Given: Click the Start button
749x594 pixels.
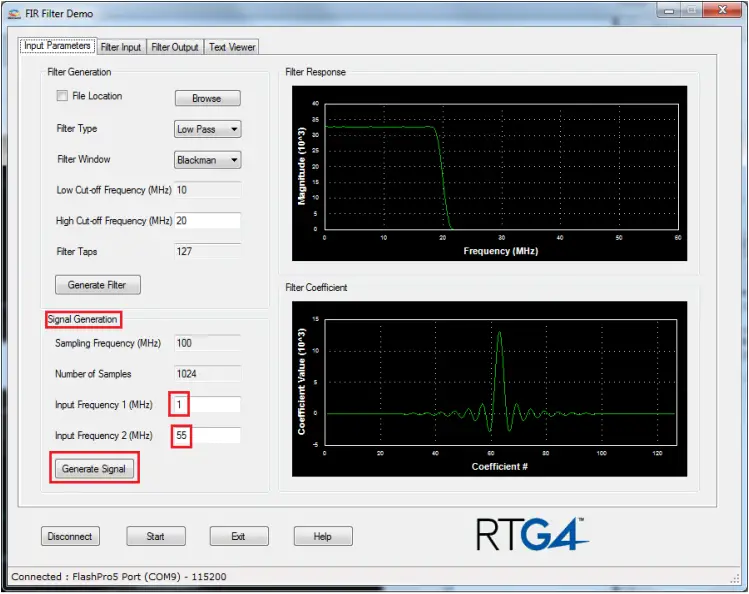Looking at the screenshot, I should [156, 537].
